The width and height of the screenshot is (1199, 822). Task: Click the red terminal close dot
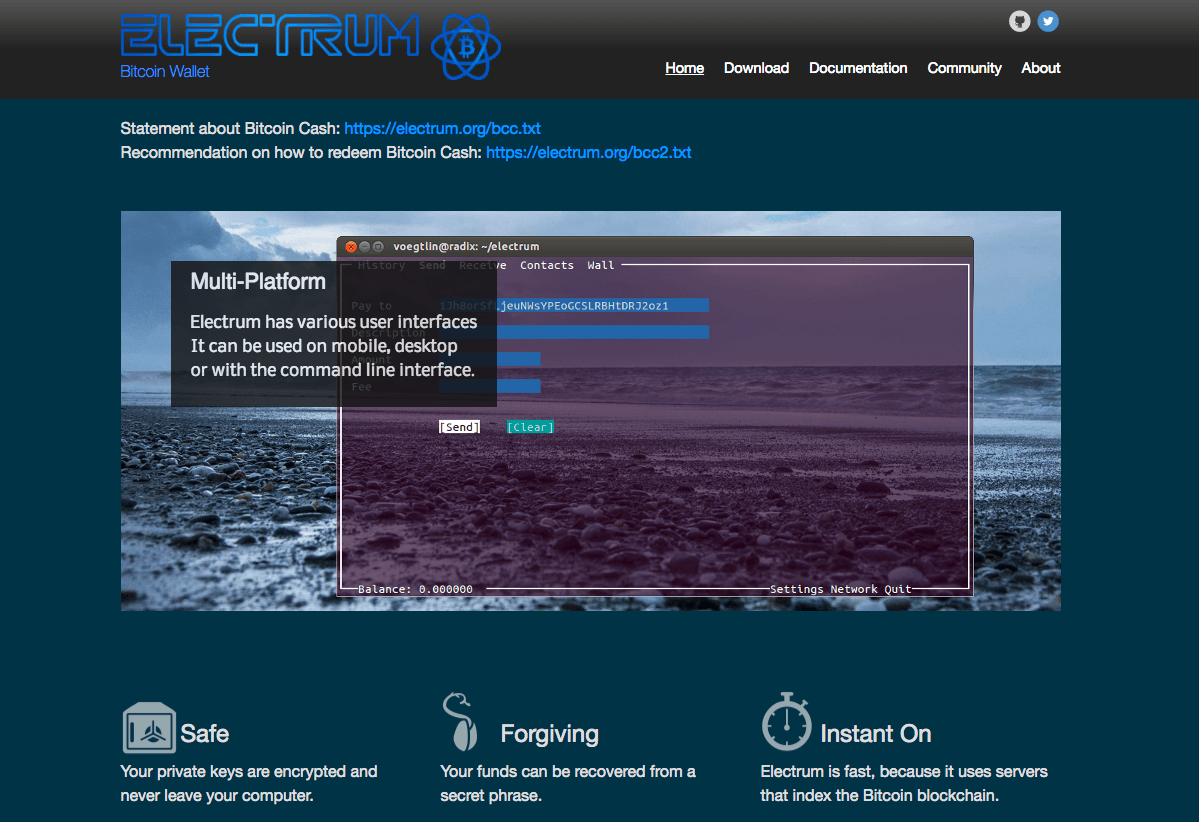coord(351,247)
